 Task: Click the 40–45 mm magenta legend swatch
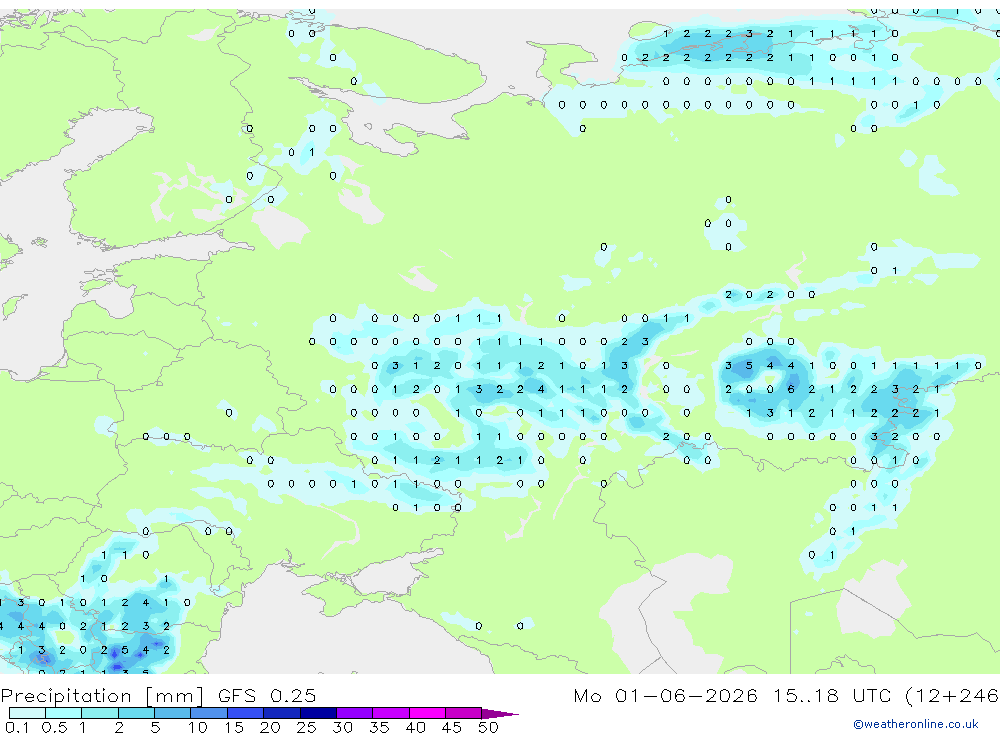point(427,713)
